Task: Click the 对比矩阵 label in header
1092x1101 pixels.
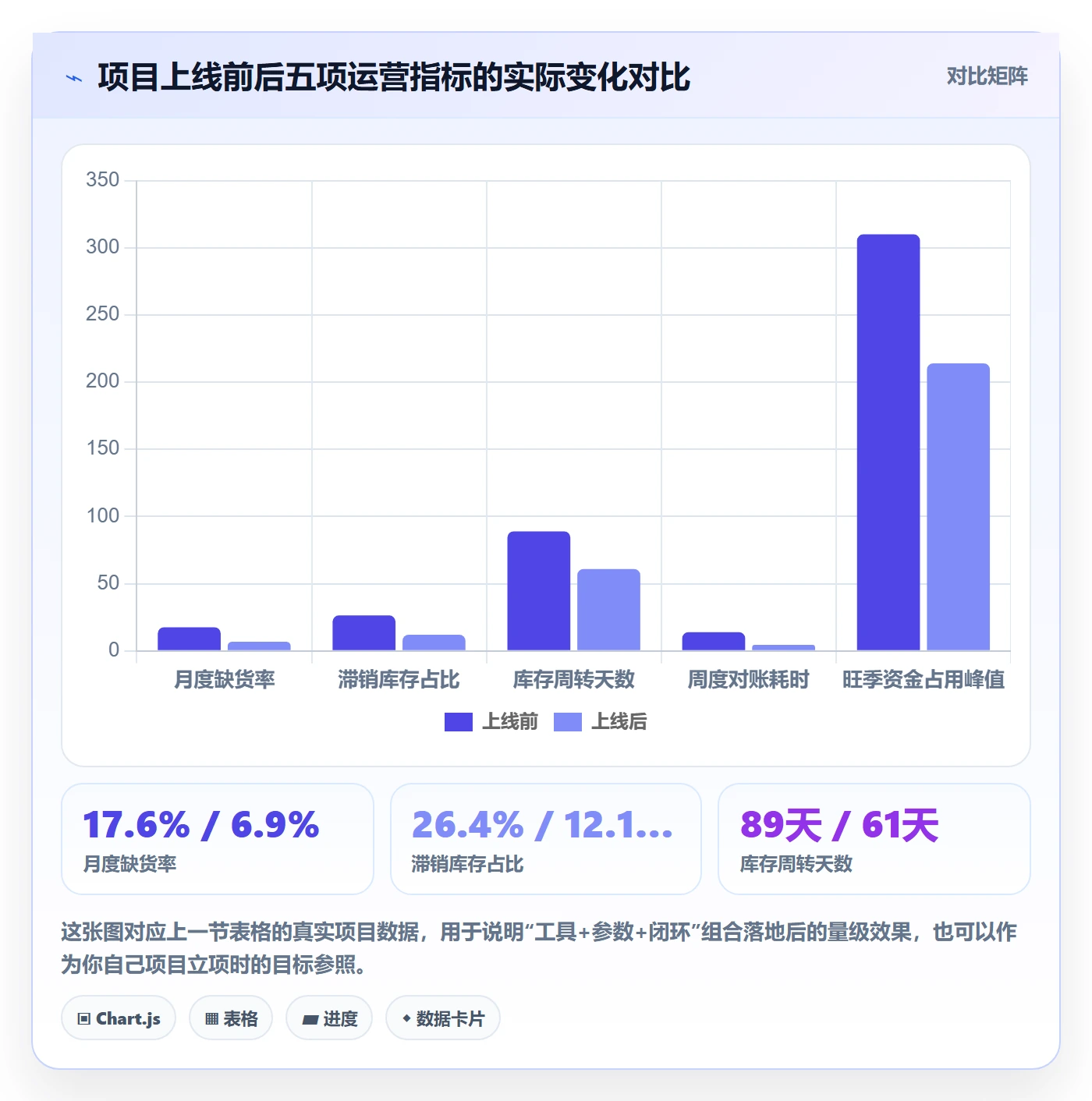Action: pos(987,76)
